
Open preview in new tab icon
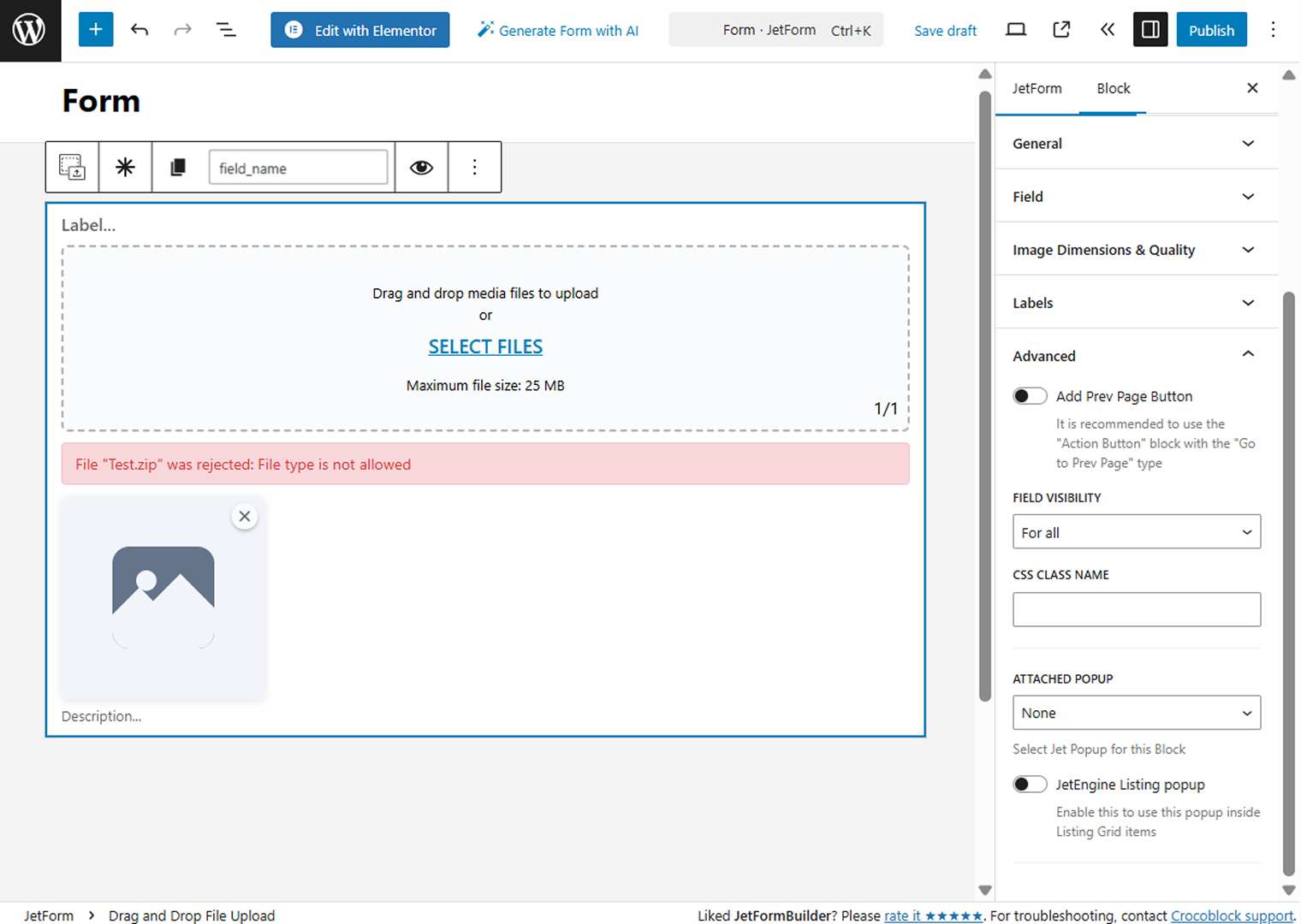tap(1061, 30)
